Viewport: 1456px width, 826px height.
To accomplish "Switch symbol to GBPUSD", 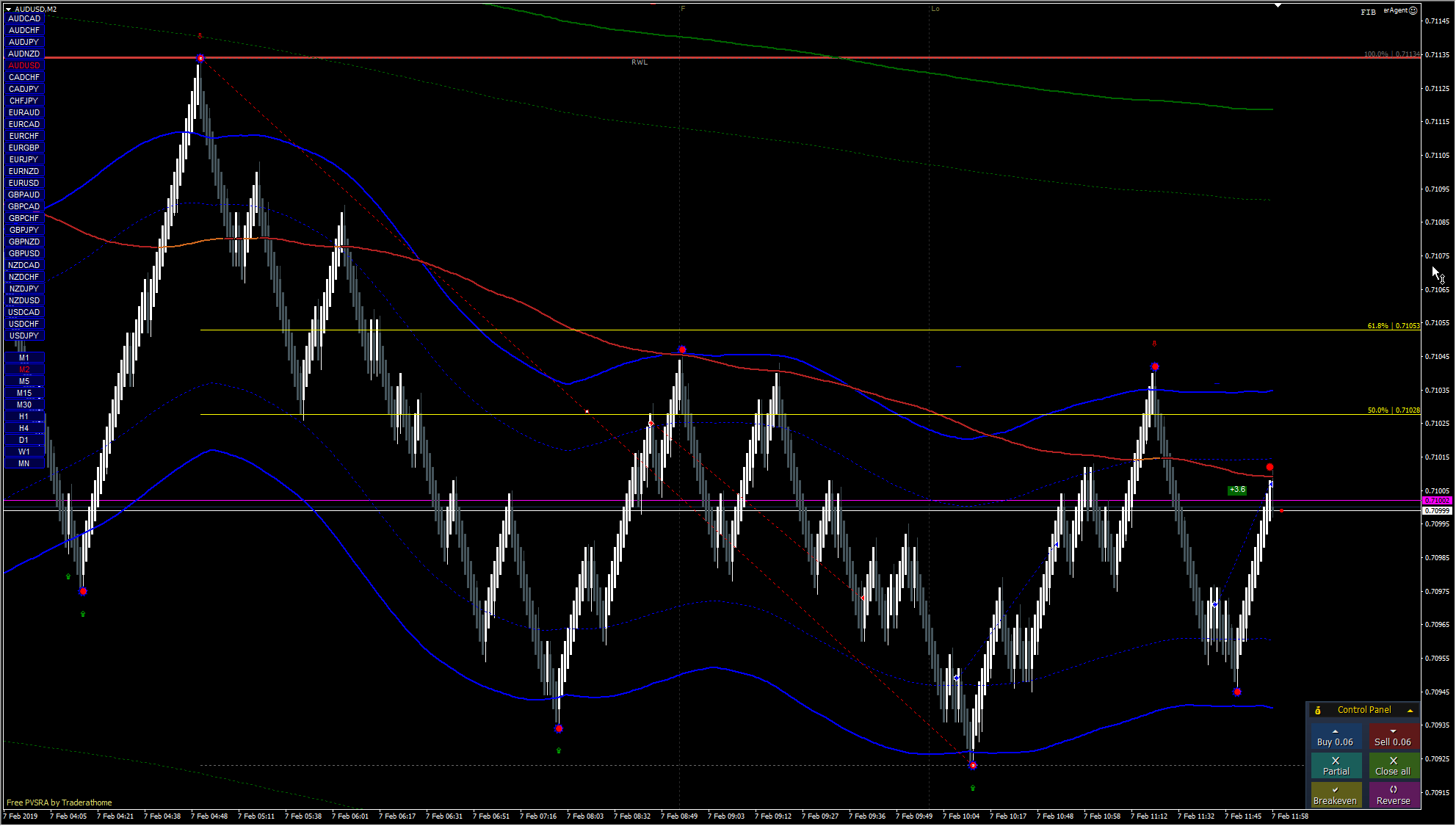I will (24, 253).
